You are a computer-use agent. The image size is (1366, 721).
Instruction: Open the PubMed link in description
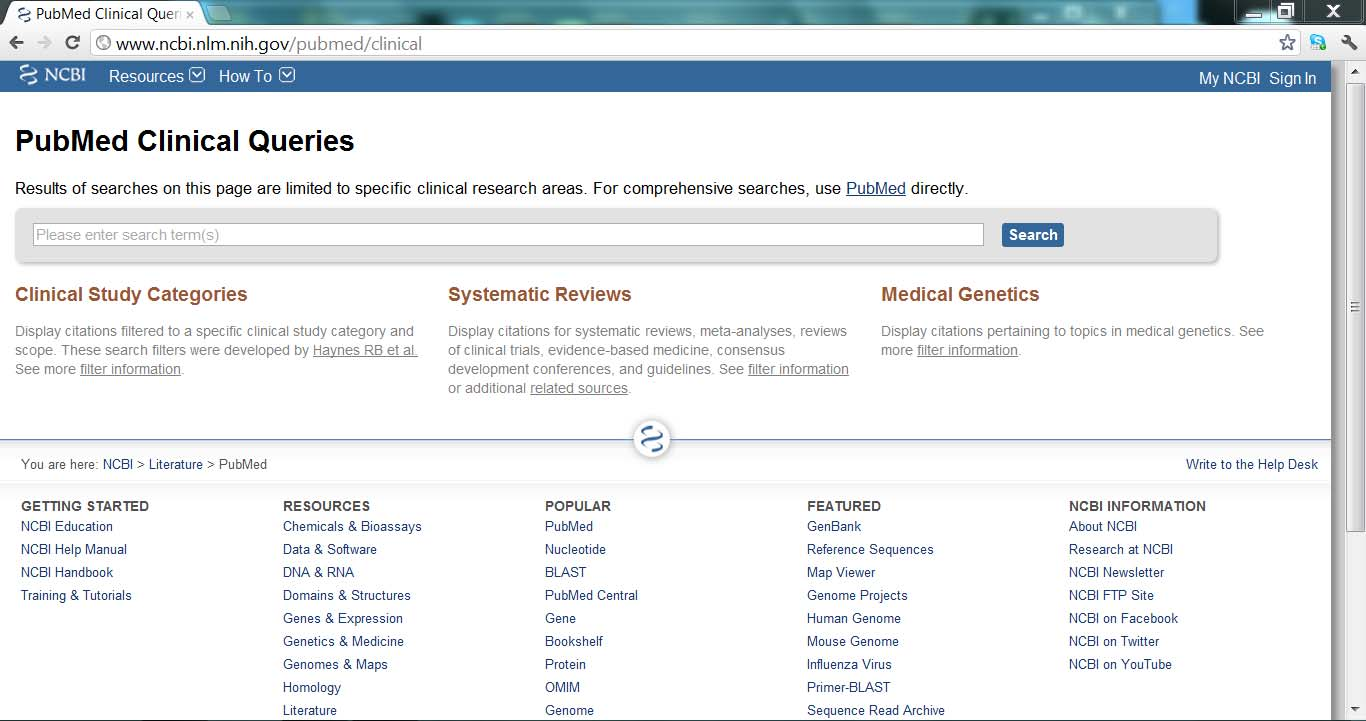click(876, 188)
